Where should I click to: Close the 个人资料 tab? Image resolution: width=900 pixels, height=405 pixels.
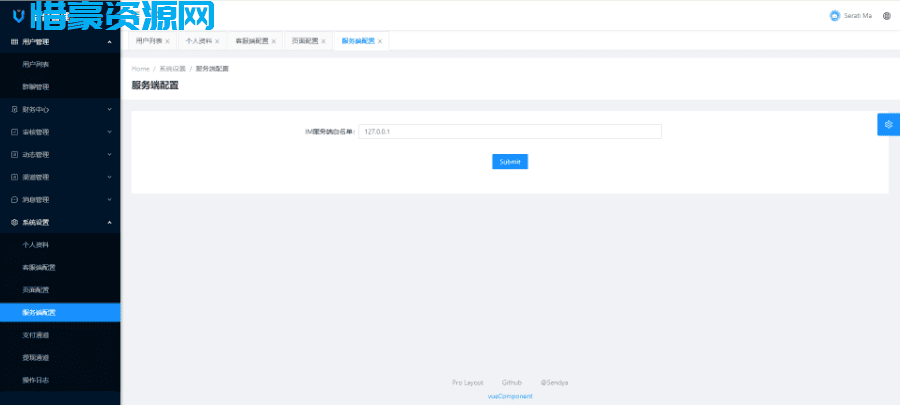[217, 41]
